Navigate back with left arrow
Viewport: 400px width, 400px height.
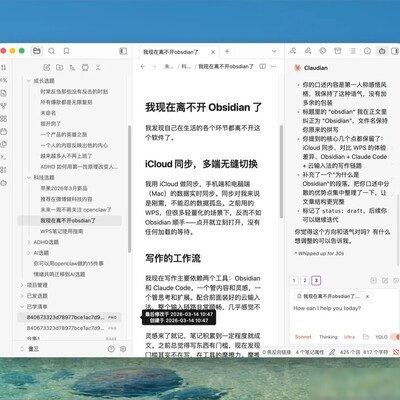coord(143,66)
